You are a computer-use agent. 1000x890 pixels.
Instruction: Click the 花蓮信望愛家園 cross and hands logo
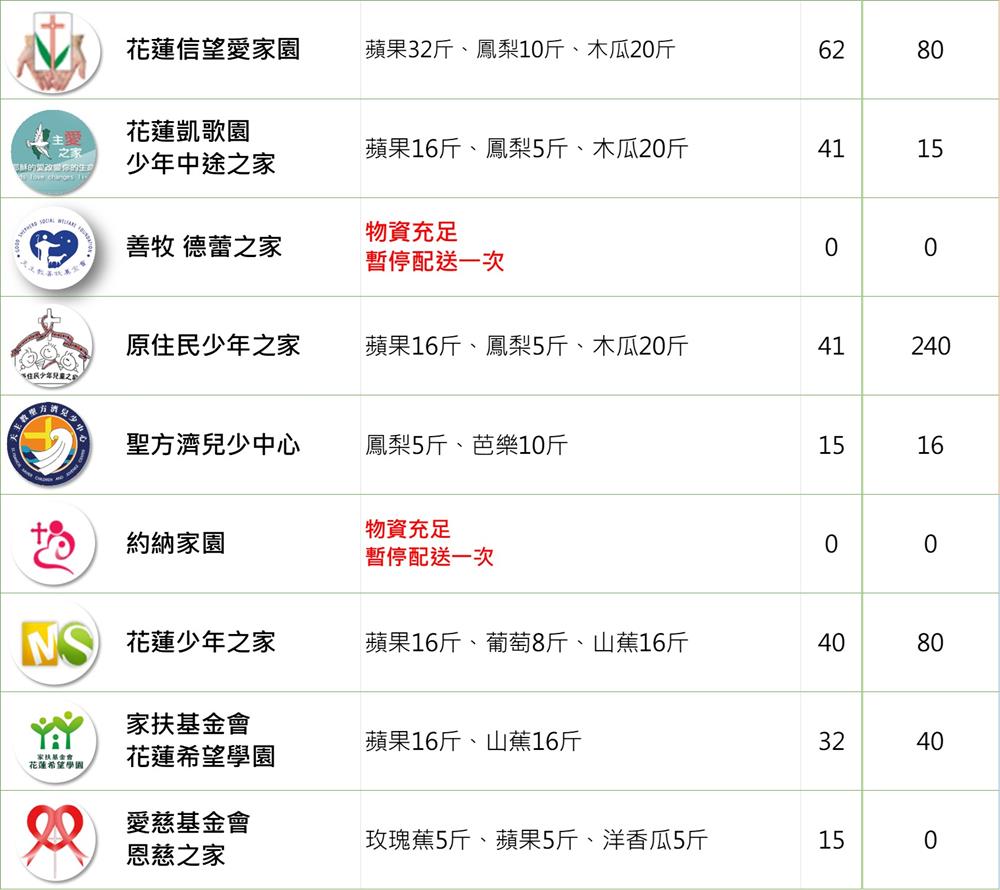pyautogui.click(x=53, y=51)
